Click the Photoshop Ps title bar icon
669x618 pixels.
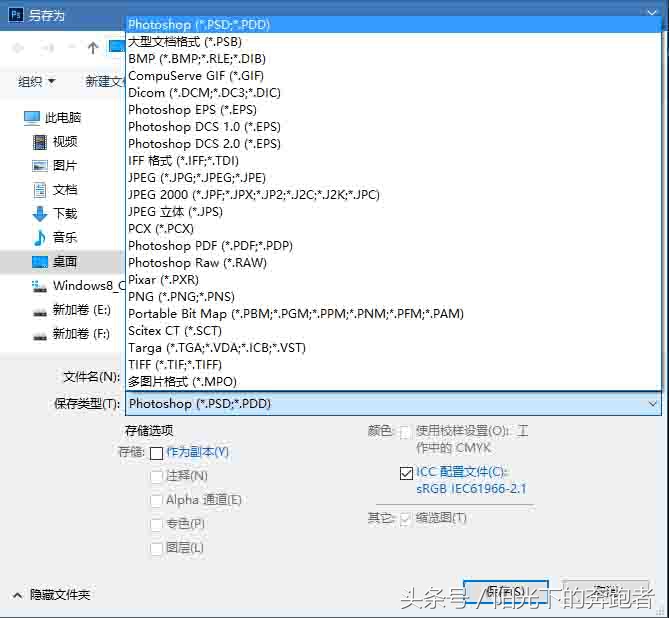(x=16, y=15)
